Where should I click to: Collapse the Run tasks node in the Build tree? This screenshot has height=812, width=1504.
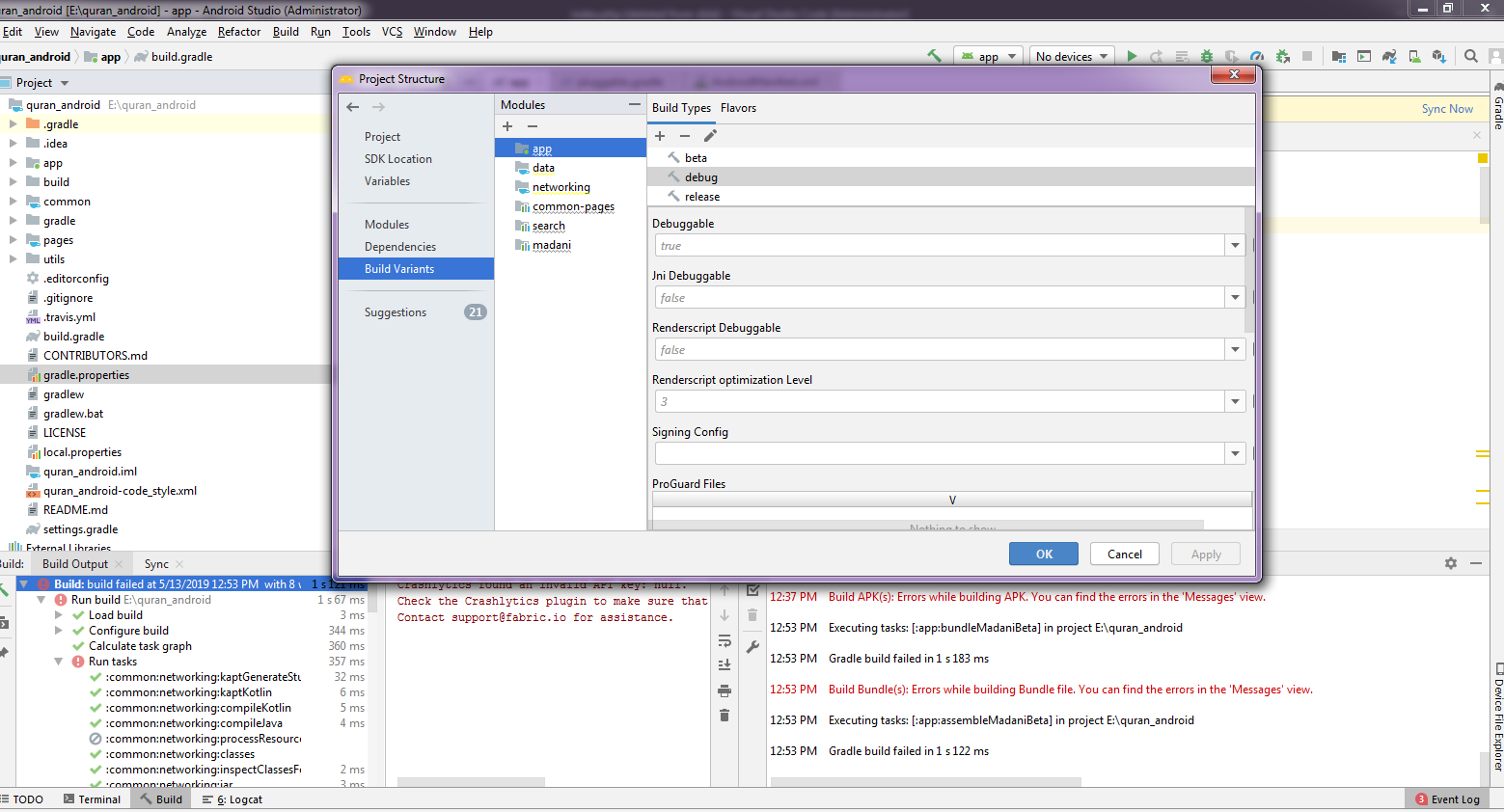[x=59, y=662]
